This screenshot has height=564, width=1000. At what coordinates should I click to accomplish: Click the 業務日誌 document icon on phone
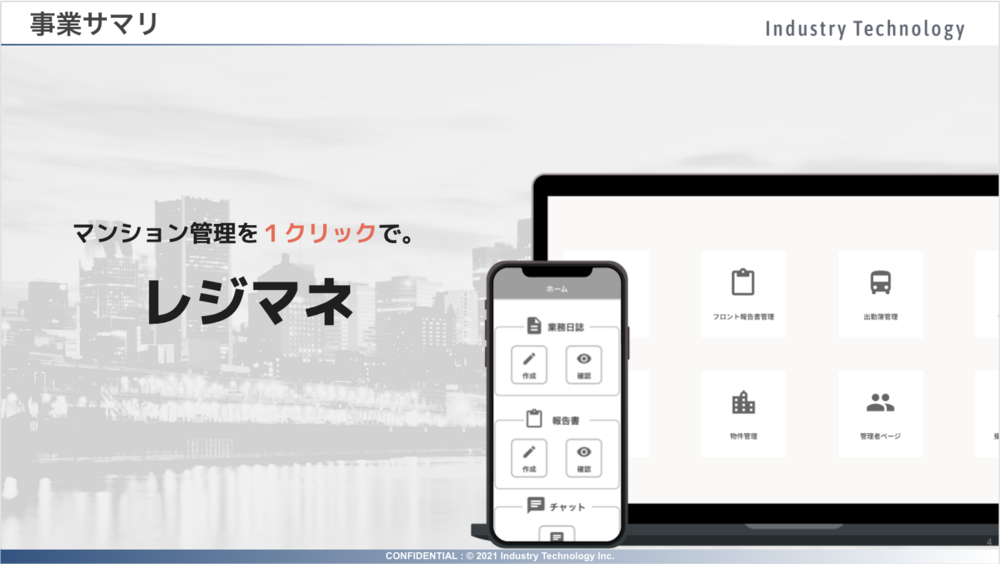pyautogui.click(x=534, y=325)
